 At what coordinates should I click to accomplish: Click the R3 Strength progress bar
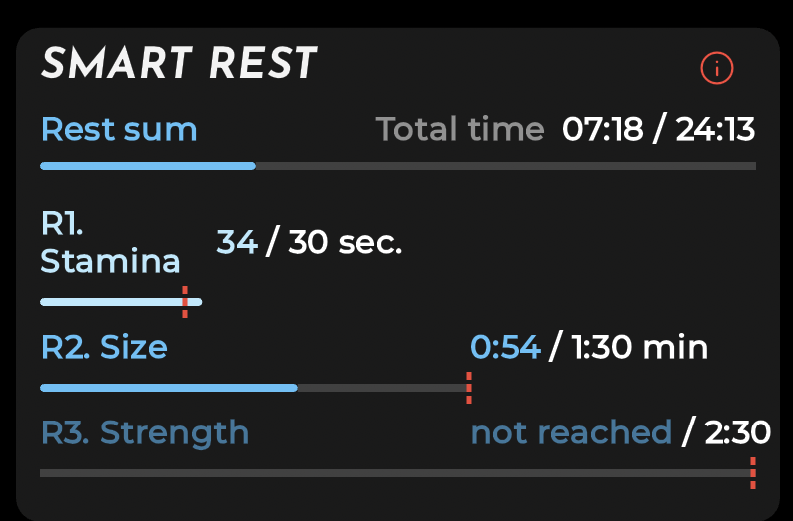(398, 473)
